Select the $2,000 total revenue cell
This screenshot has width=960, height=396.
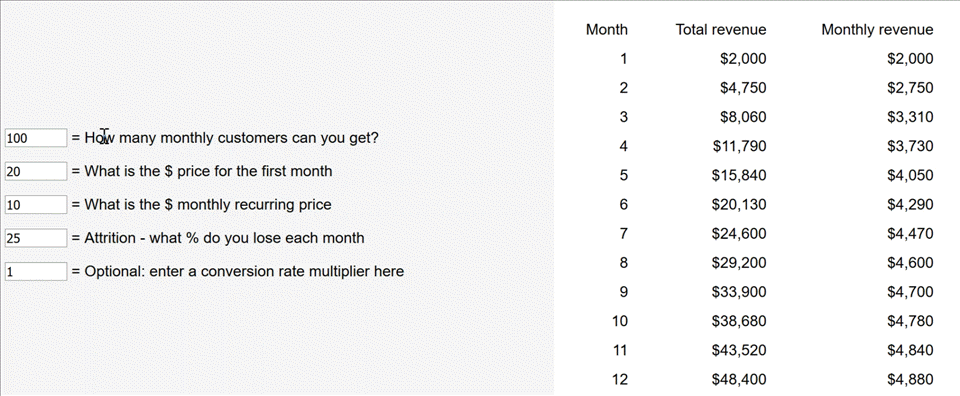[743, 59]
